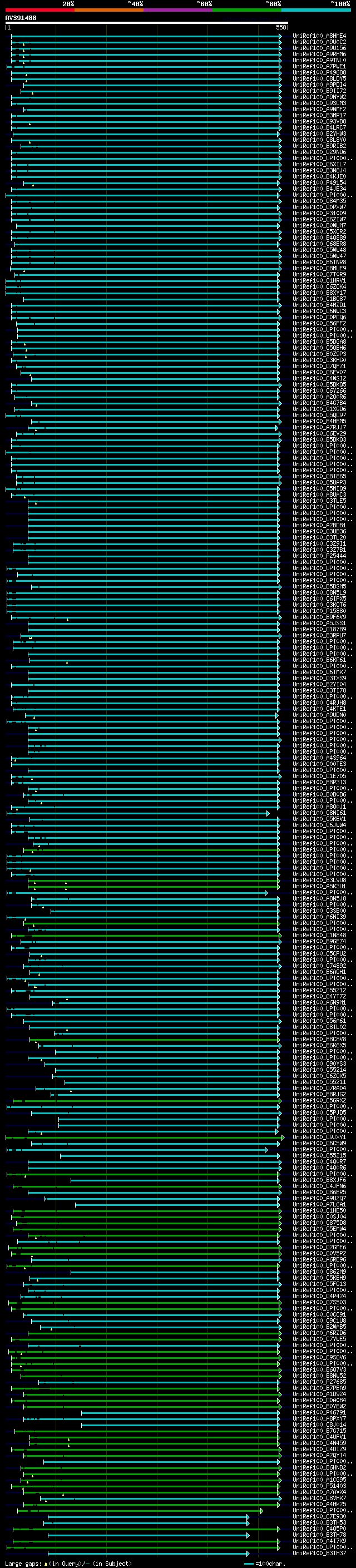Select hit label UniRef100_B8XJF6
The width and height of the screenshot is (356, 1568).
tap(319, 1180)
